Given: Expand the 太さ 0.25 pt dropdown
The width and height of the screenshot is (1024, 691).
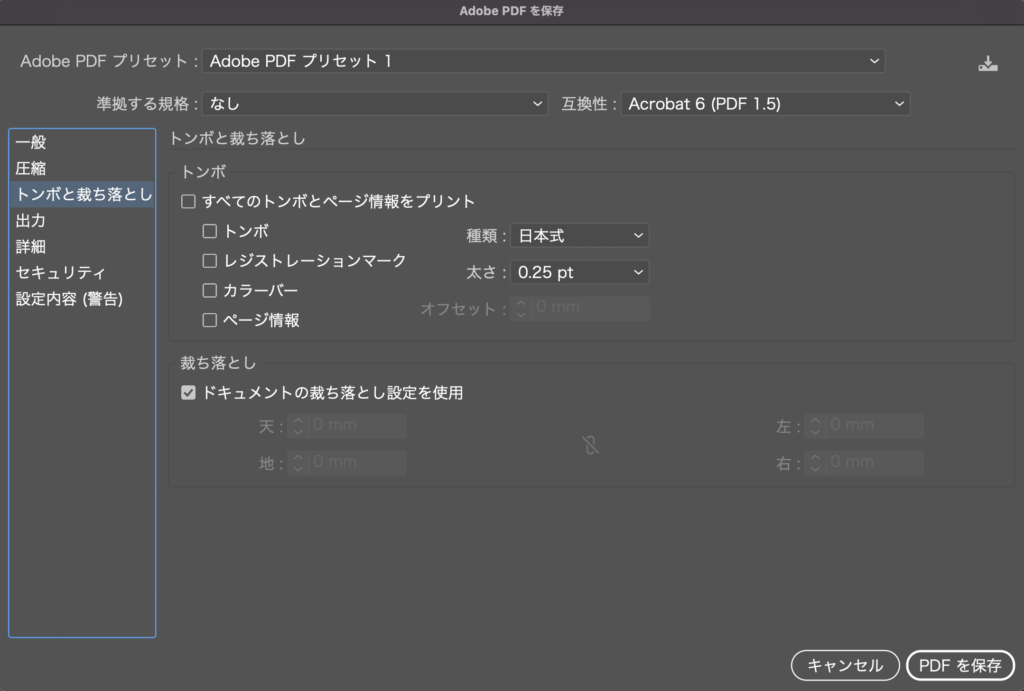Looking at the screenshot, I should [x=579, y=272].
